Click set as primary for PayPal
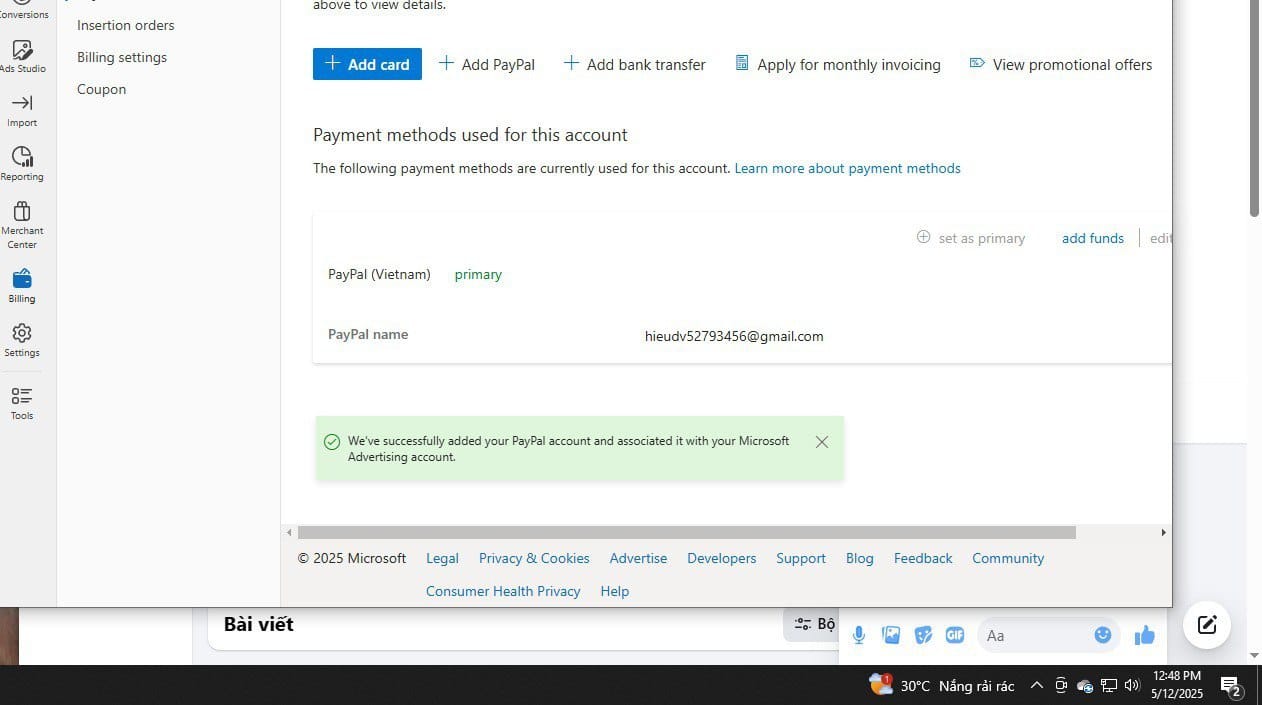The image size is (1262, 705). click(x=971, y=238)
